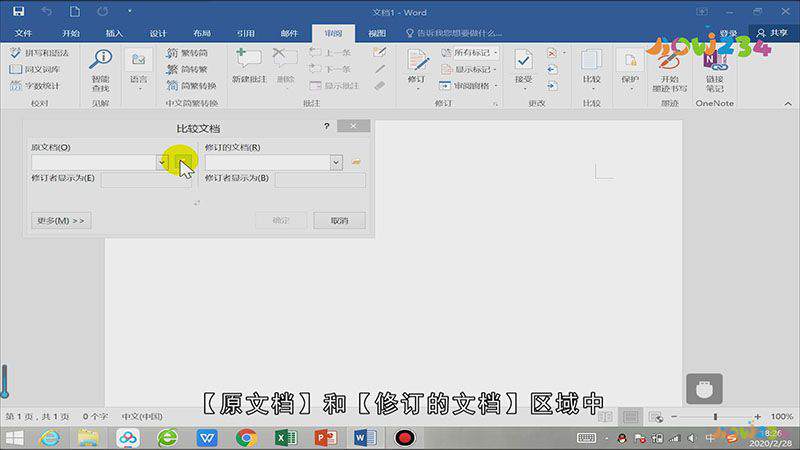Click the new blank document icon in the title bar
This screenshot has height=450, width=800.
point(74,11)
